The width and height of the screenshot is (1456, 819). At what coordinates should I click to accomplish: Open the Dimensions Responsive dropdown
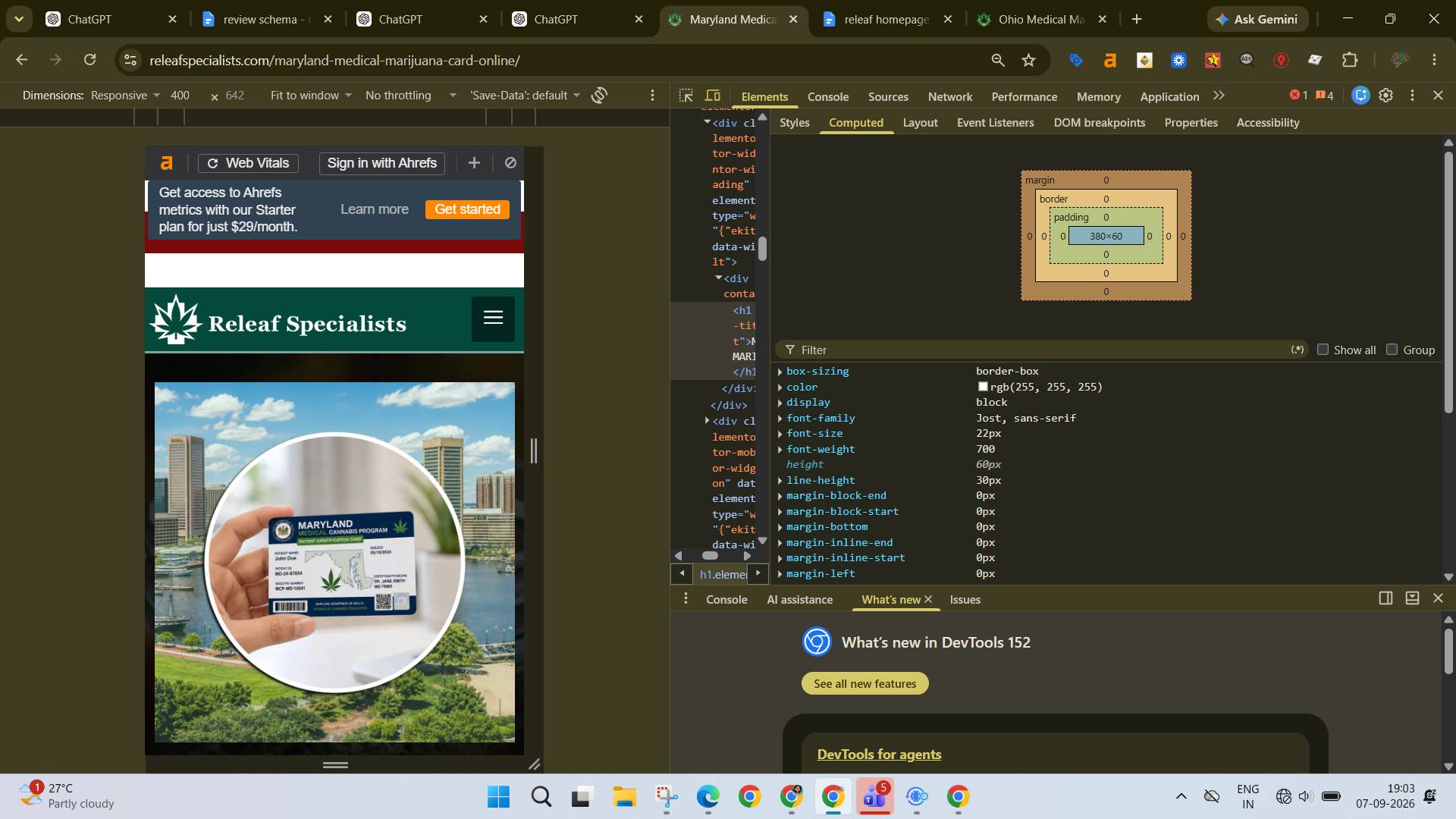[x=125, y=96]
